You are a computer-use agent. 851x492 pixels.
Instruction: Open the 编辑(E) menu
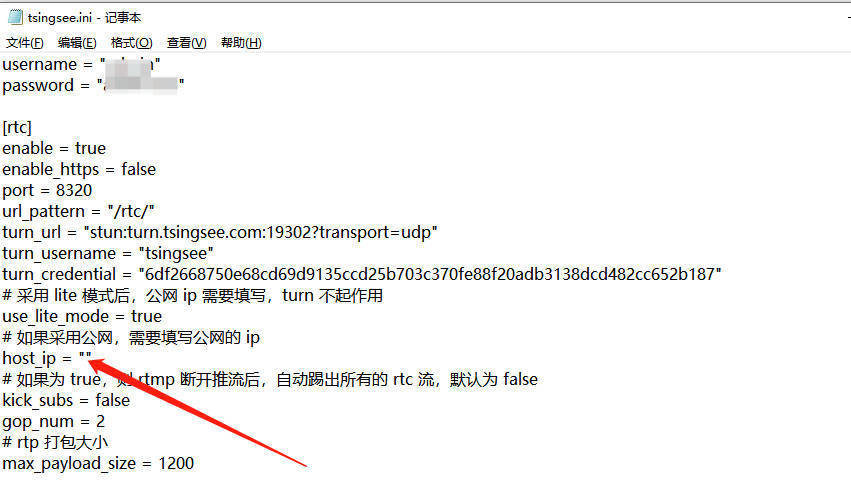pos(77,43)
